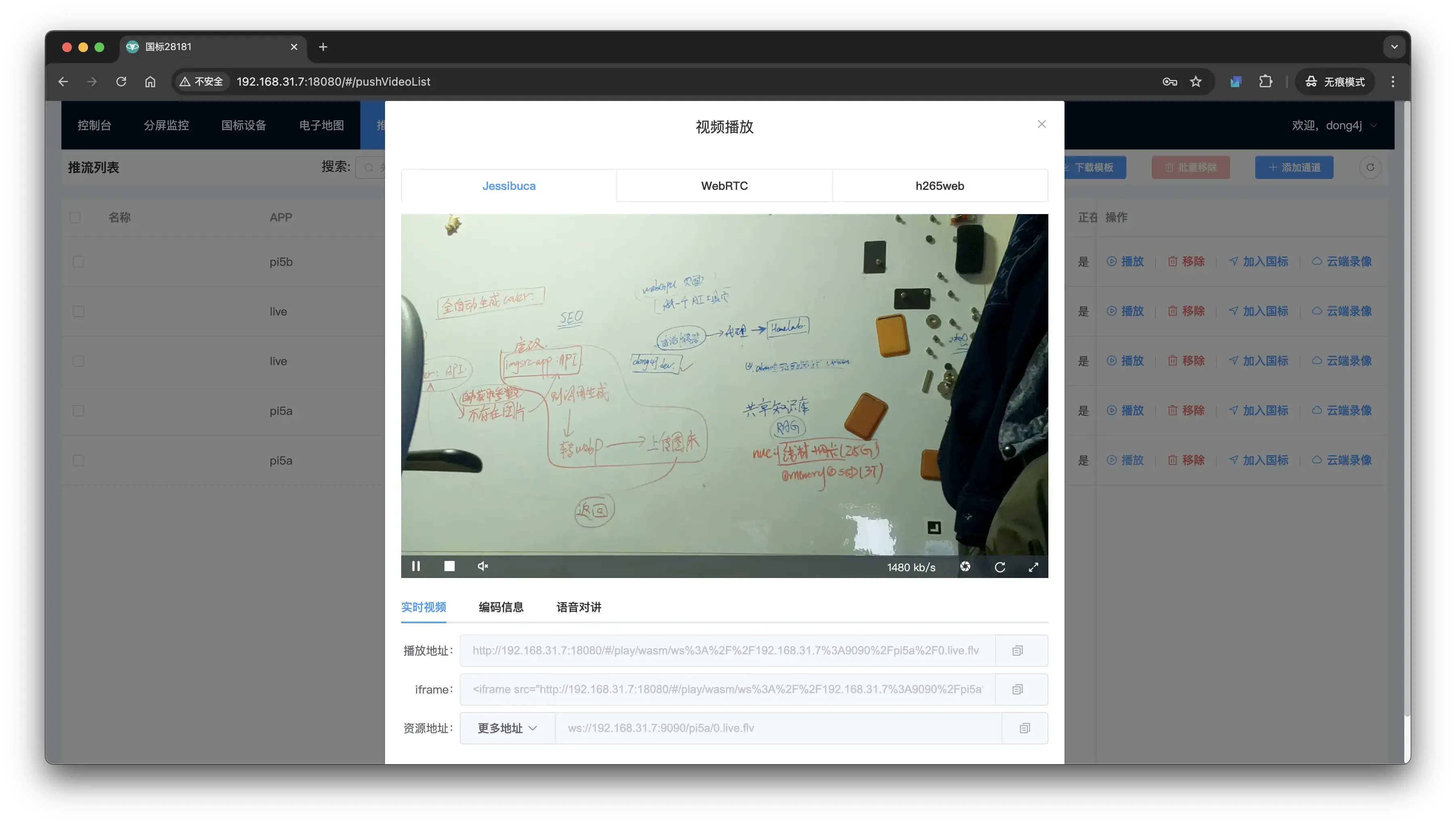Screen dimensions: 1456x824
Task: Open the browser tab search chevron
Action: [1394, 47]
